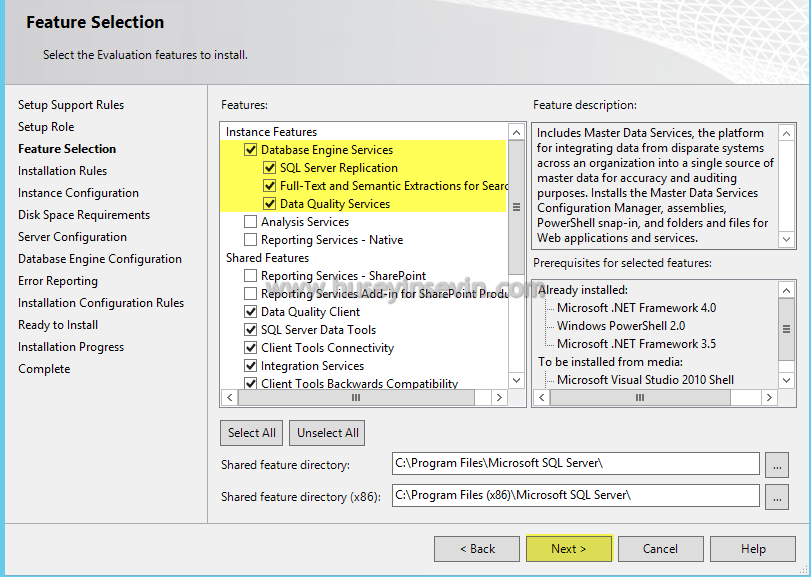Screen dimensions: 811x577
Task: Edit the Shared feature directory path field
Action: point(576,464)
